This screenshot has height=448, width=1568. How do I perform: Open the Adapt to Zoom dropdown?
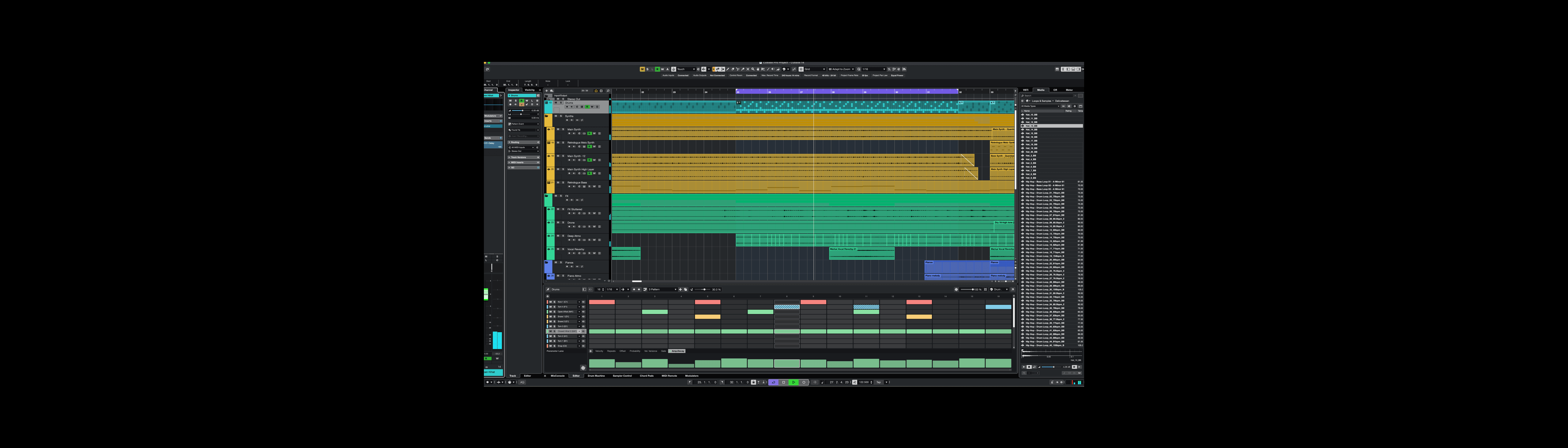click(x=841, y=69)
